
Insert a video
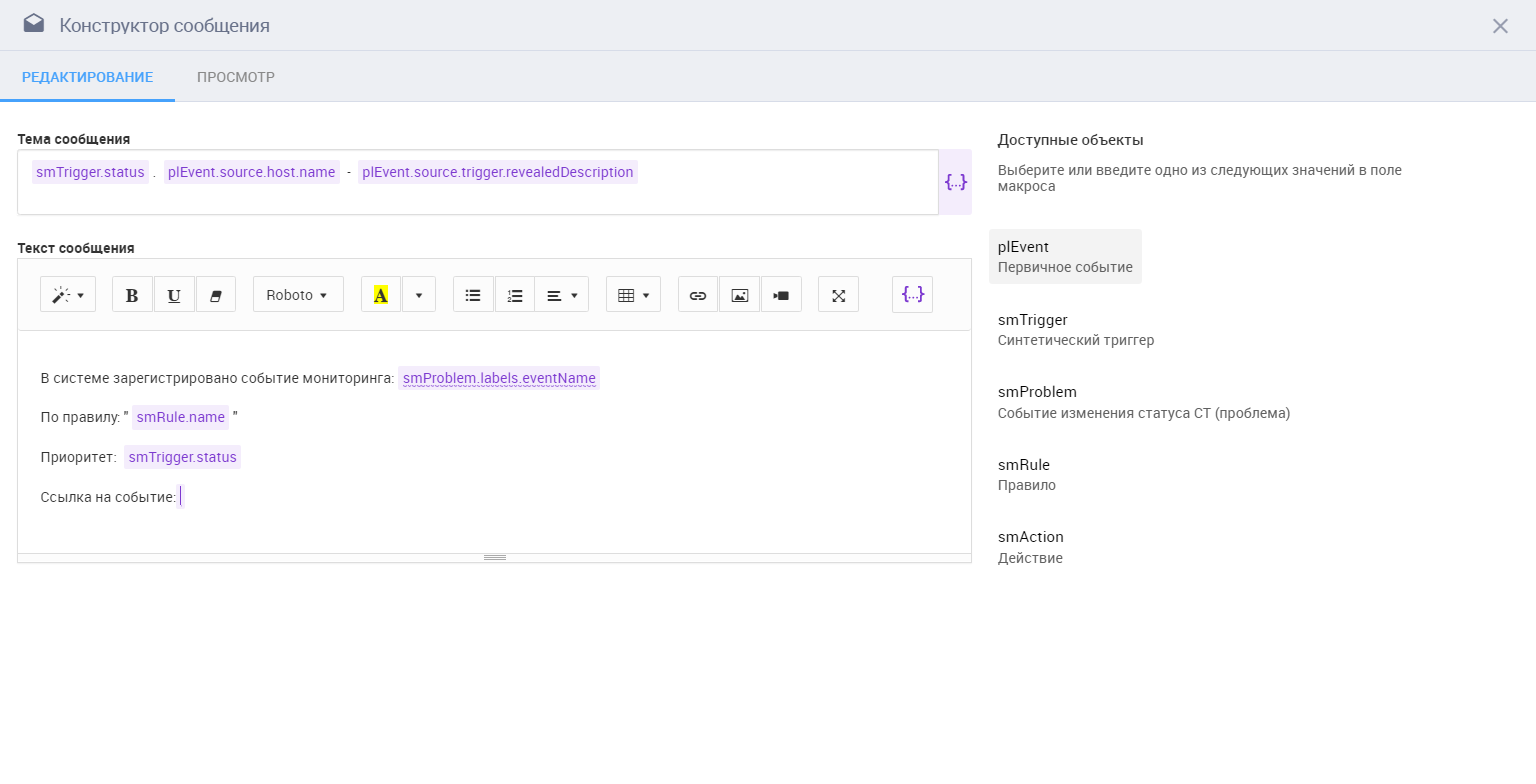781,295
